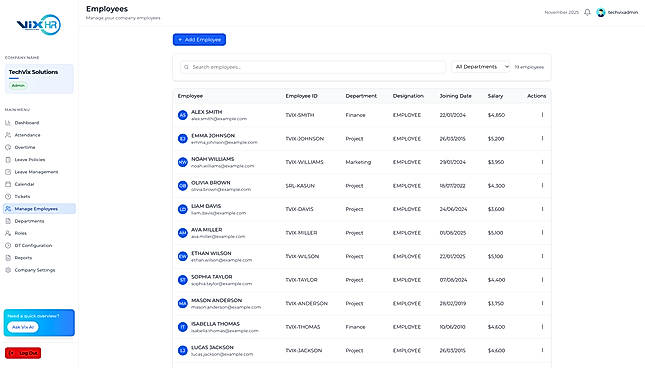Open actions menu for Olivia Brown
Viewport: 645px width, 368px height.
click(542, 186)
